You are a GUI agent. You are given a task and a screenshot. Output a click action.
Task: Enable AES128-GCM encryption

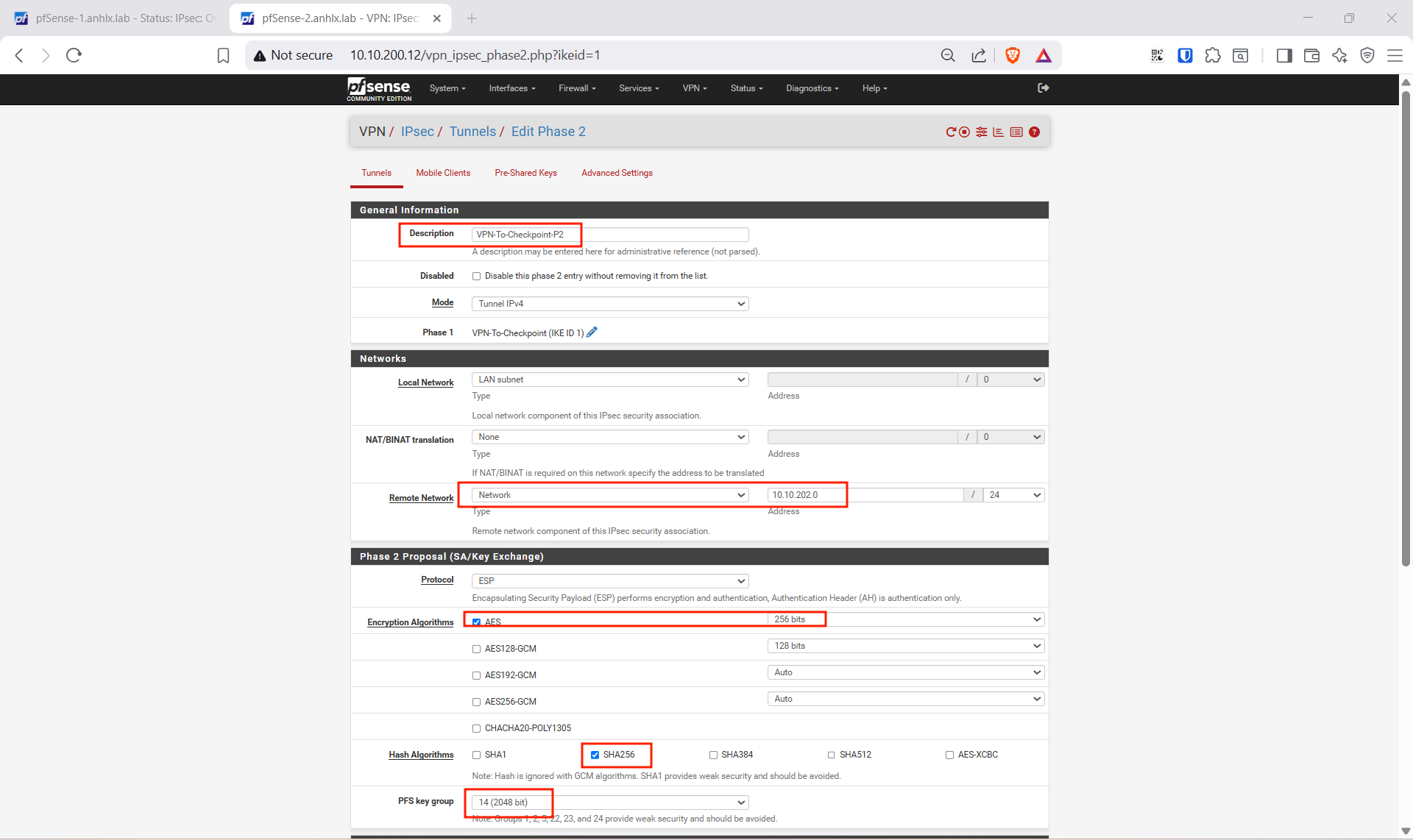(476, 649)
